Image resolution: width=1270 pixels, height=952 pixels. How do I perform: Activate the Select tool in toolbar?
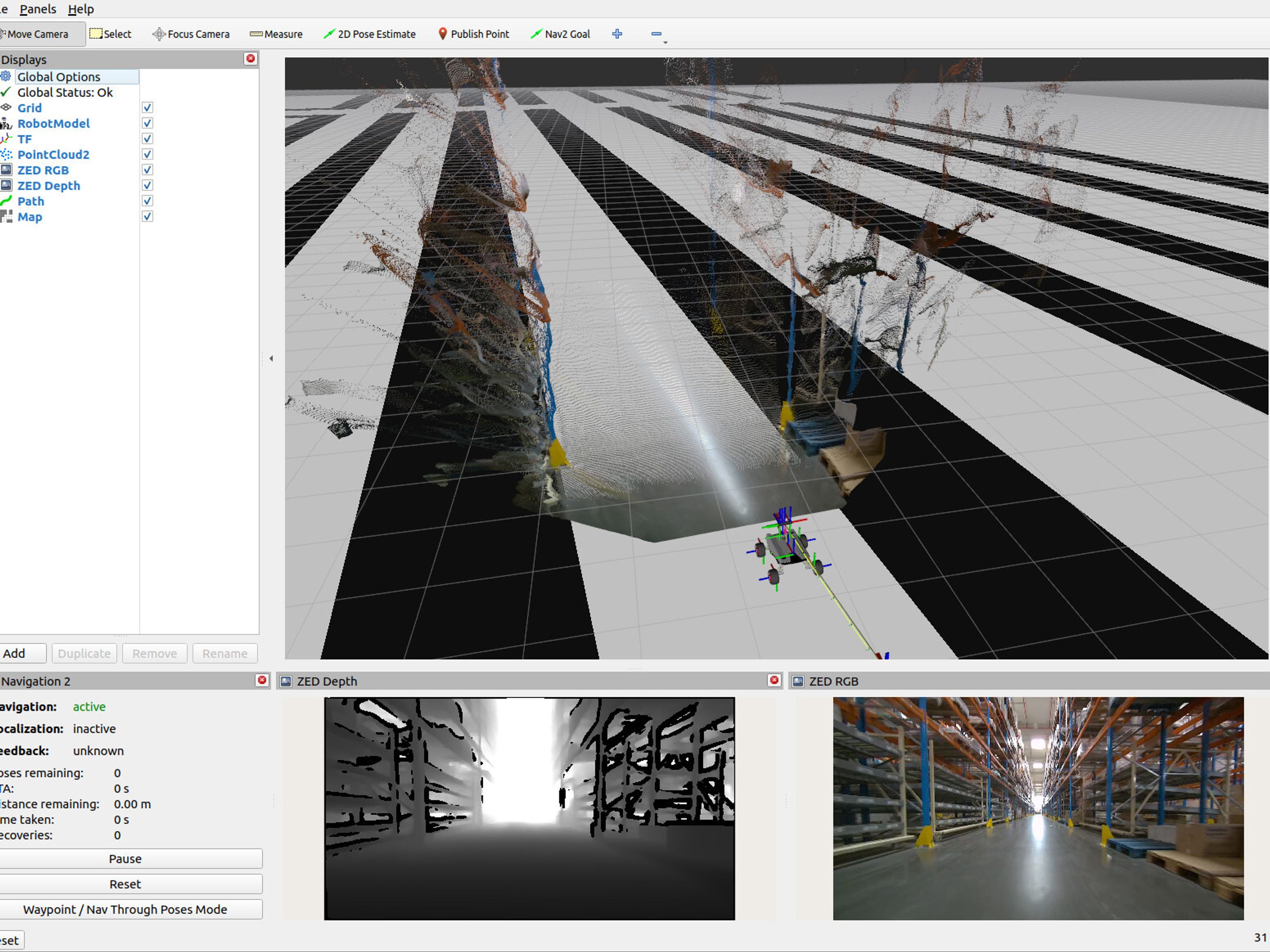pos(111,34)
